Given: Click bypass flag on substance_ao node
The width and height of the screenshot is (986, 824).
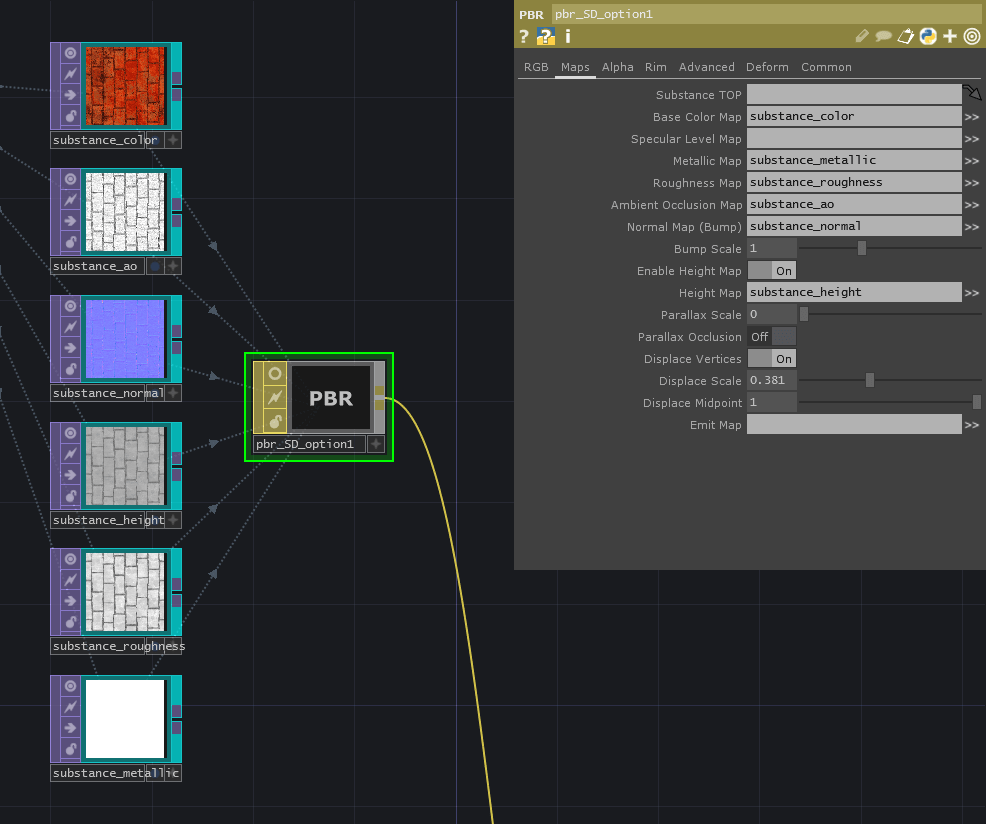Looking at the screenshot, I should [x=70, y=200].
